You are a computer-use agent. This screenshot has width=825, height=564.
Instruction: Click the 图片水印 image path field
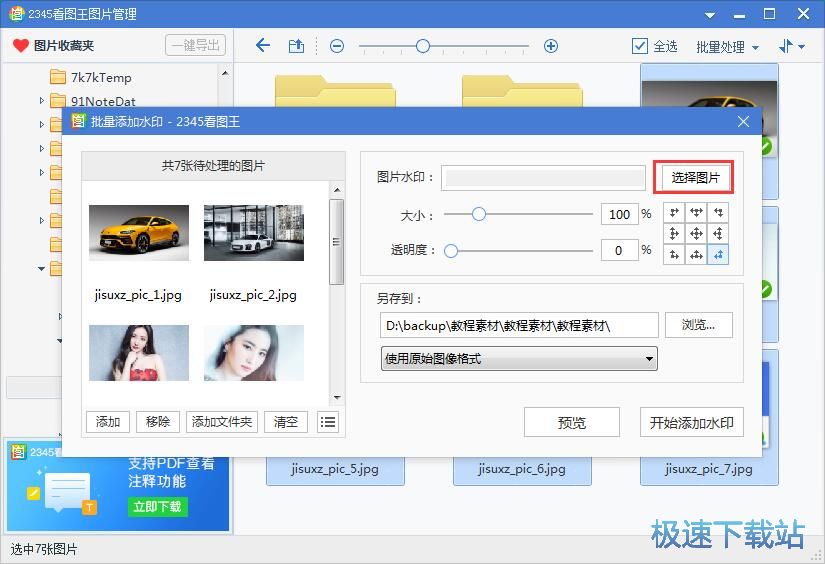(x=543, y=177)
